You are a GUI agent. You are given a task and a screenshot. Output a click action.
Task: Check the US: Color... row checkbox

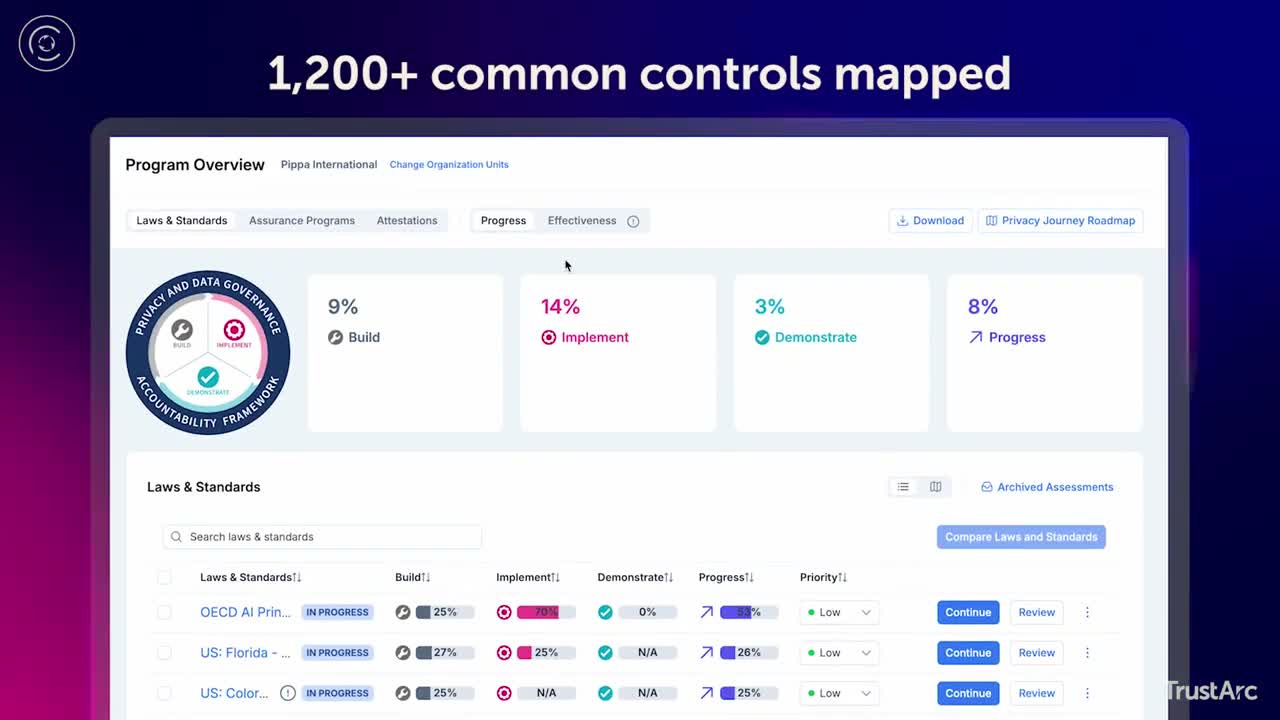pos(164,693)
